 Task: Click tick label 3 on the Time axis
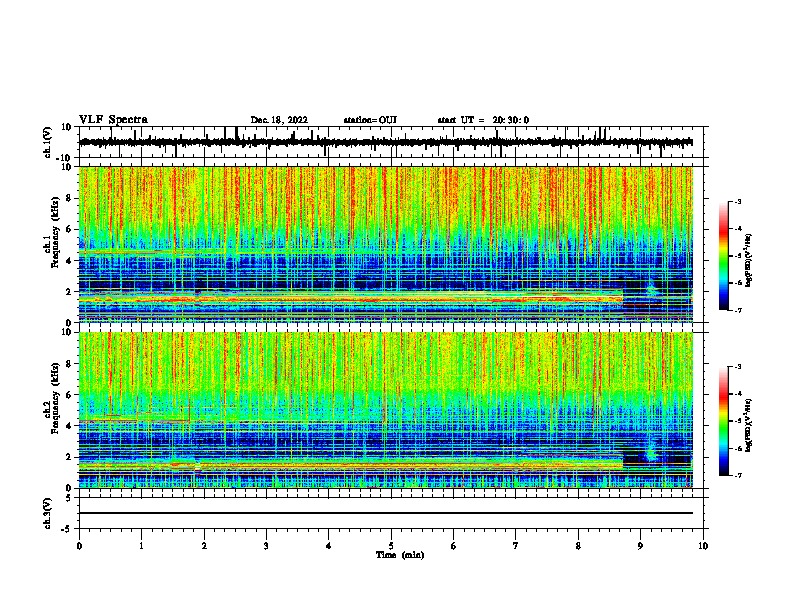[266, 546]
